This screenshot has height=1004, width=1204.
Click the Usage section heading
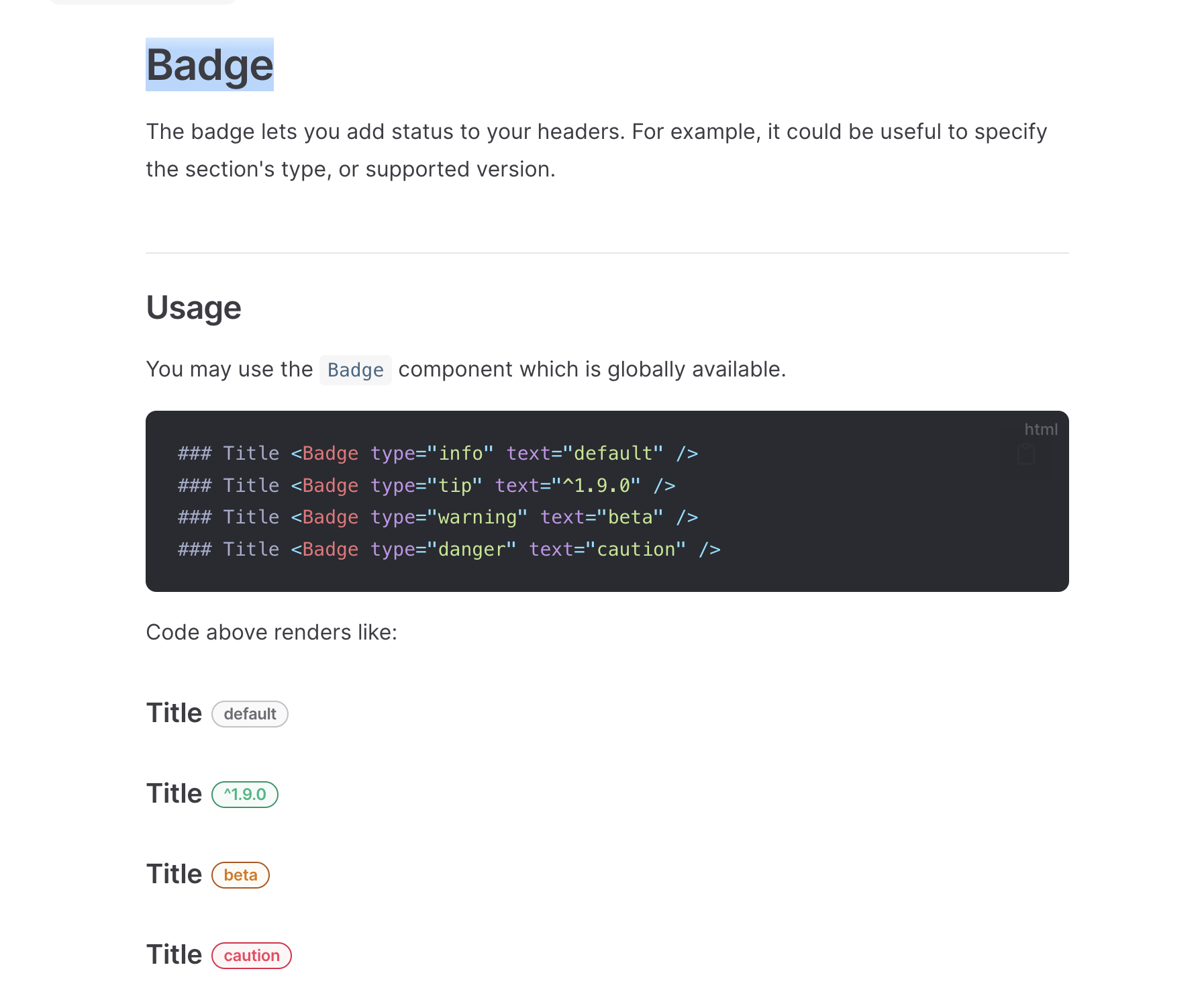(194, 308)
